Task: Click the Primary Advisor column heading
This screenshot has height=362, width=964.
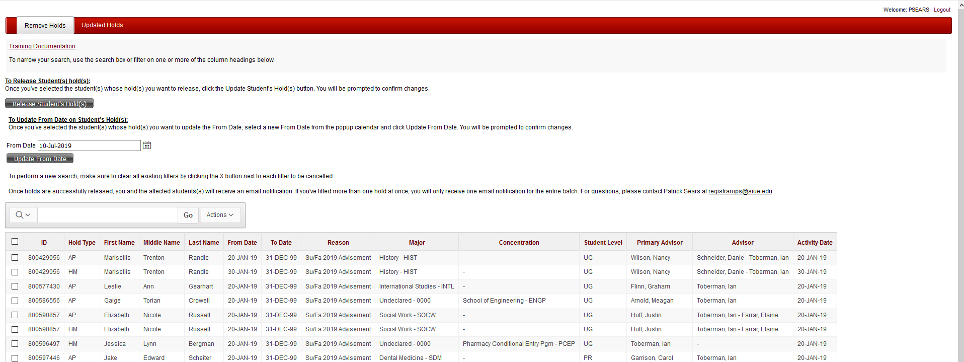Action: [x=659, y=243]
